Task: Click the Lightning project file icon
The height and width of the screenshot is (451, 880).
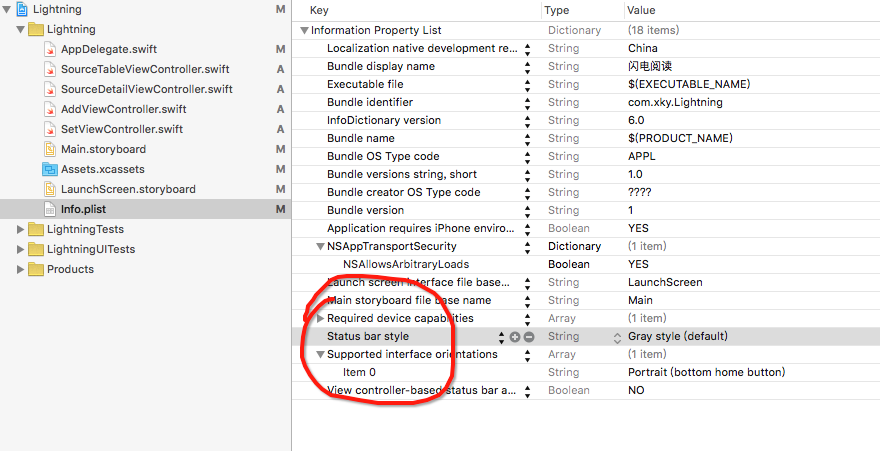Action: click(21, 9)
